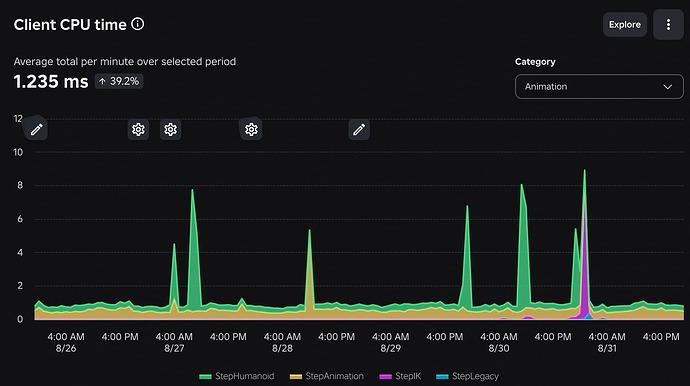Click the yellow StepAnimation color swatch

tap(296, 377)
